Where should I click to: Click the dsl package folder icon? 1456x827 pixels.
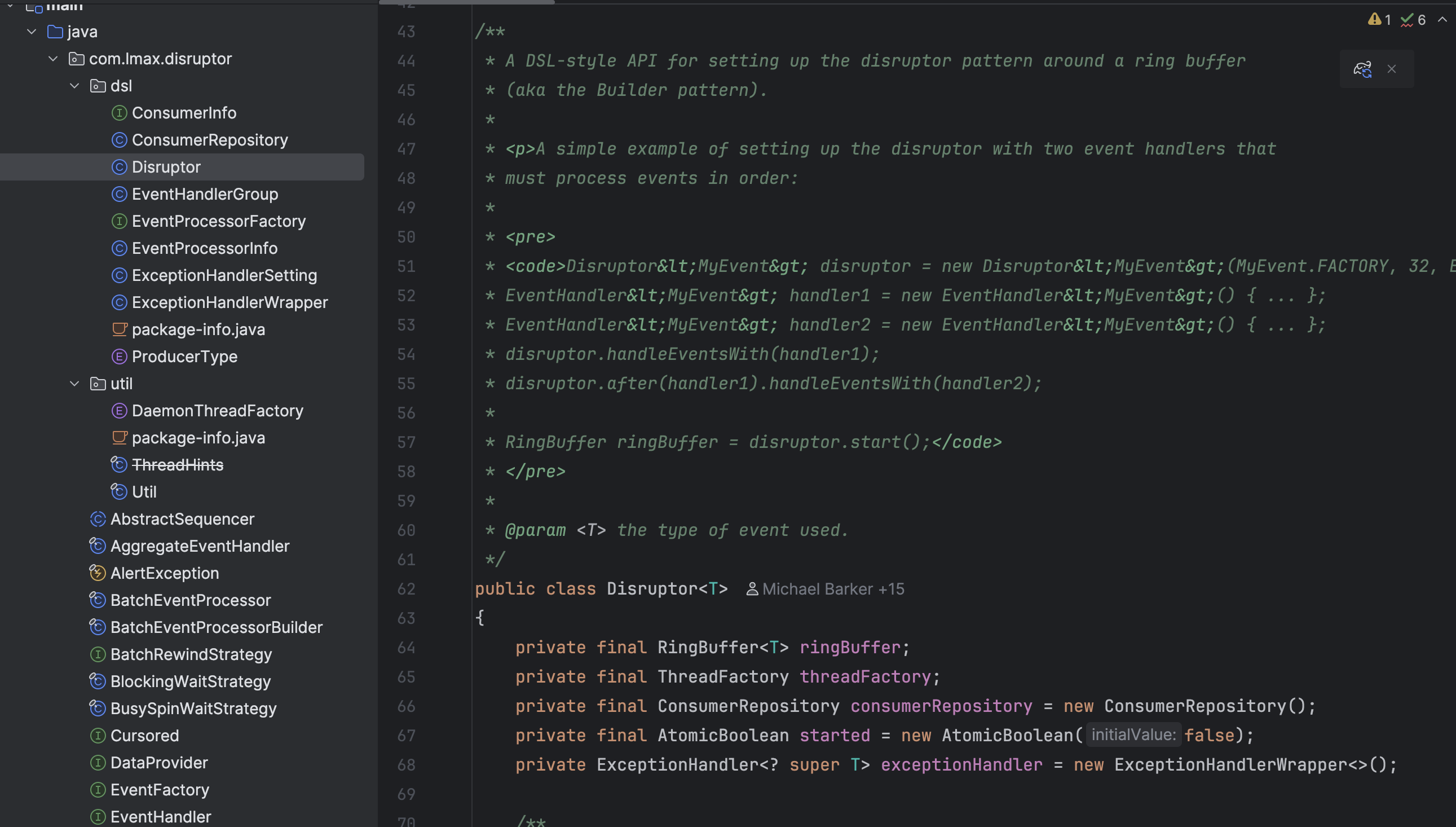(x=98, y=86)
